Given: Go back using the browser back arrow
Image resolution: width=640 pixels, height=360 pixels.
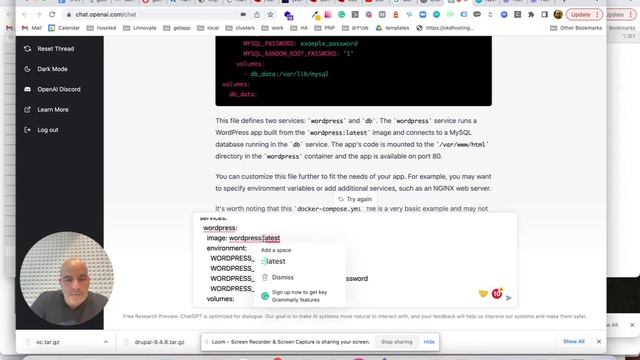Looking at the screenshot, I should pyautogui.click(x=24, y=14).
